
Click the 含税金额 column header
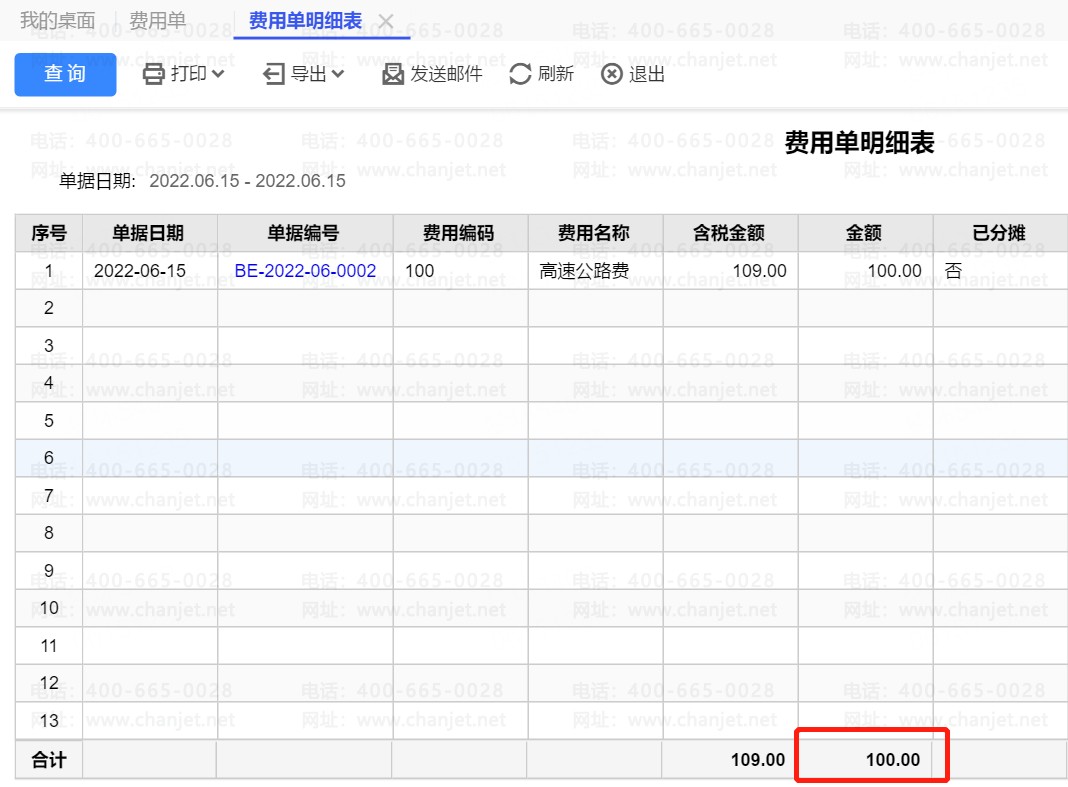tap(729, 233)
